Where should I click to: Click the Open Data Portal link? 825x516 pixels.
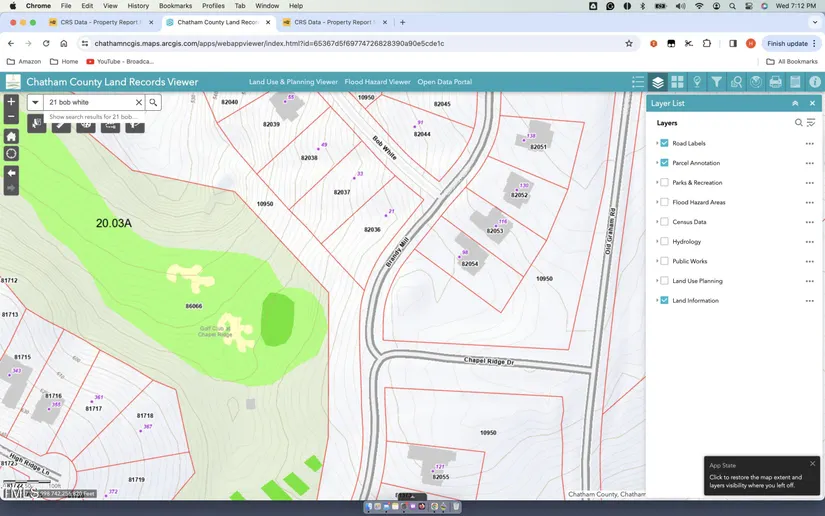pyautogui.click(x=444, y=82)
